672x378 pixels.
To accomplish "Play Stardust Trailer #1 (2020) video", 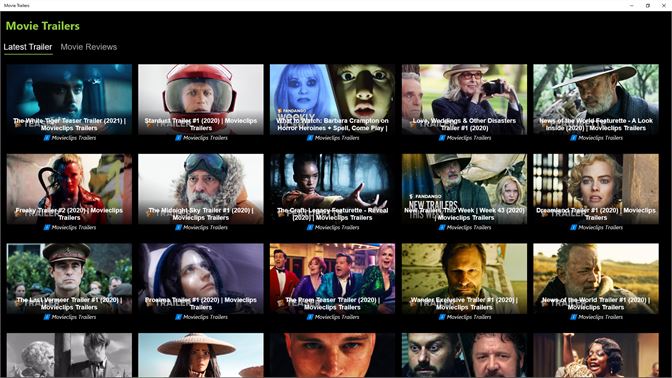I will pyautogui.click(x=201, y=99).
